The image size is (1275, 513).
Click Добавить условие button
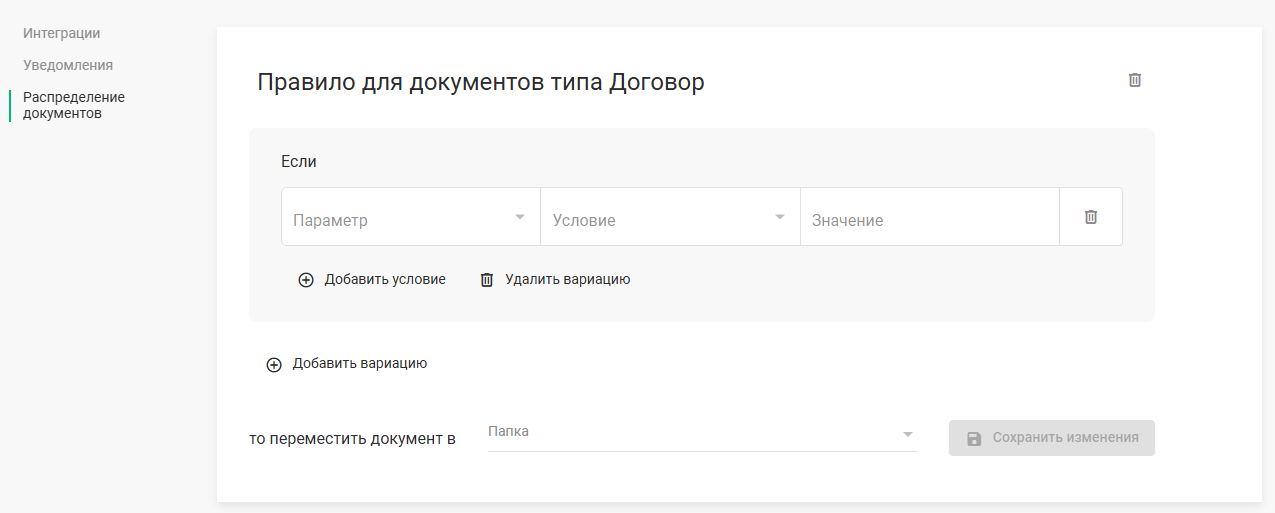pos(372,280)
